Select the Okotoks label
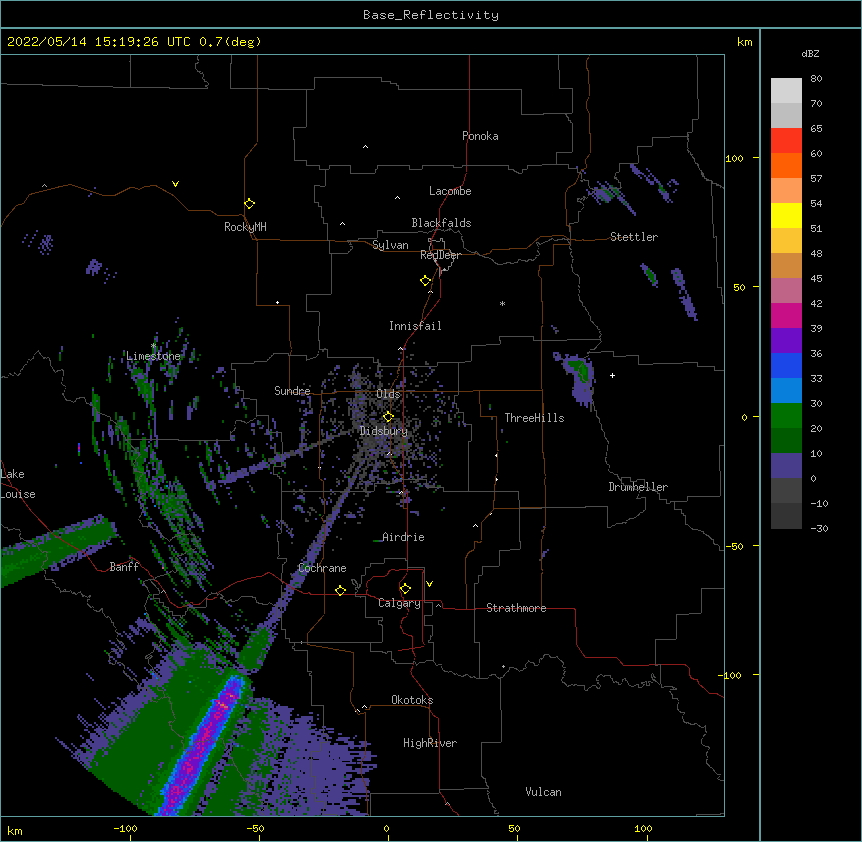Image resolution: width=862 pixels, height=842 pixels. [412, 700]
